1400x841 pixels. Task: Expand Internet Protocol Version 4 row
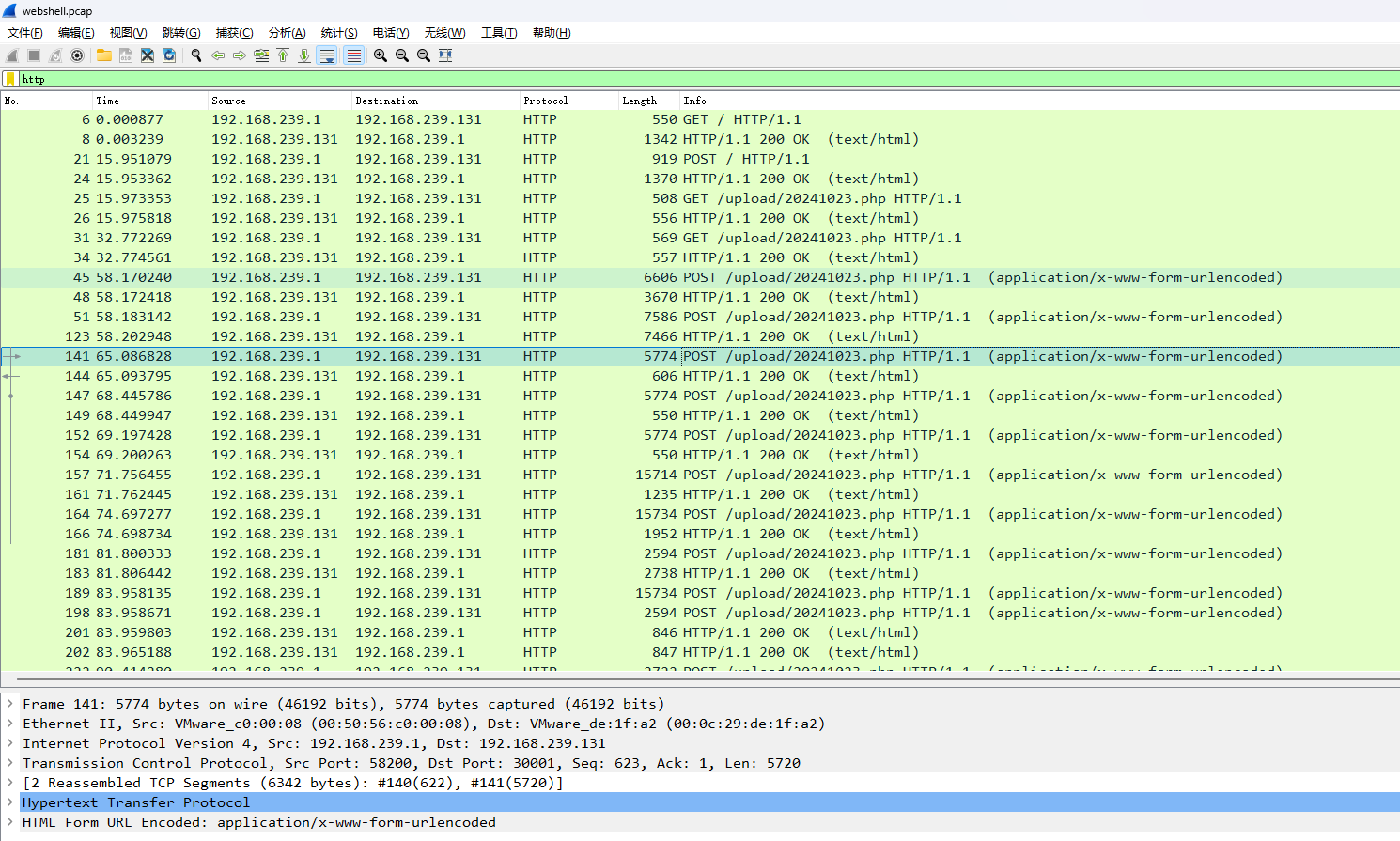pyautogui.click(x=9, y=743)
